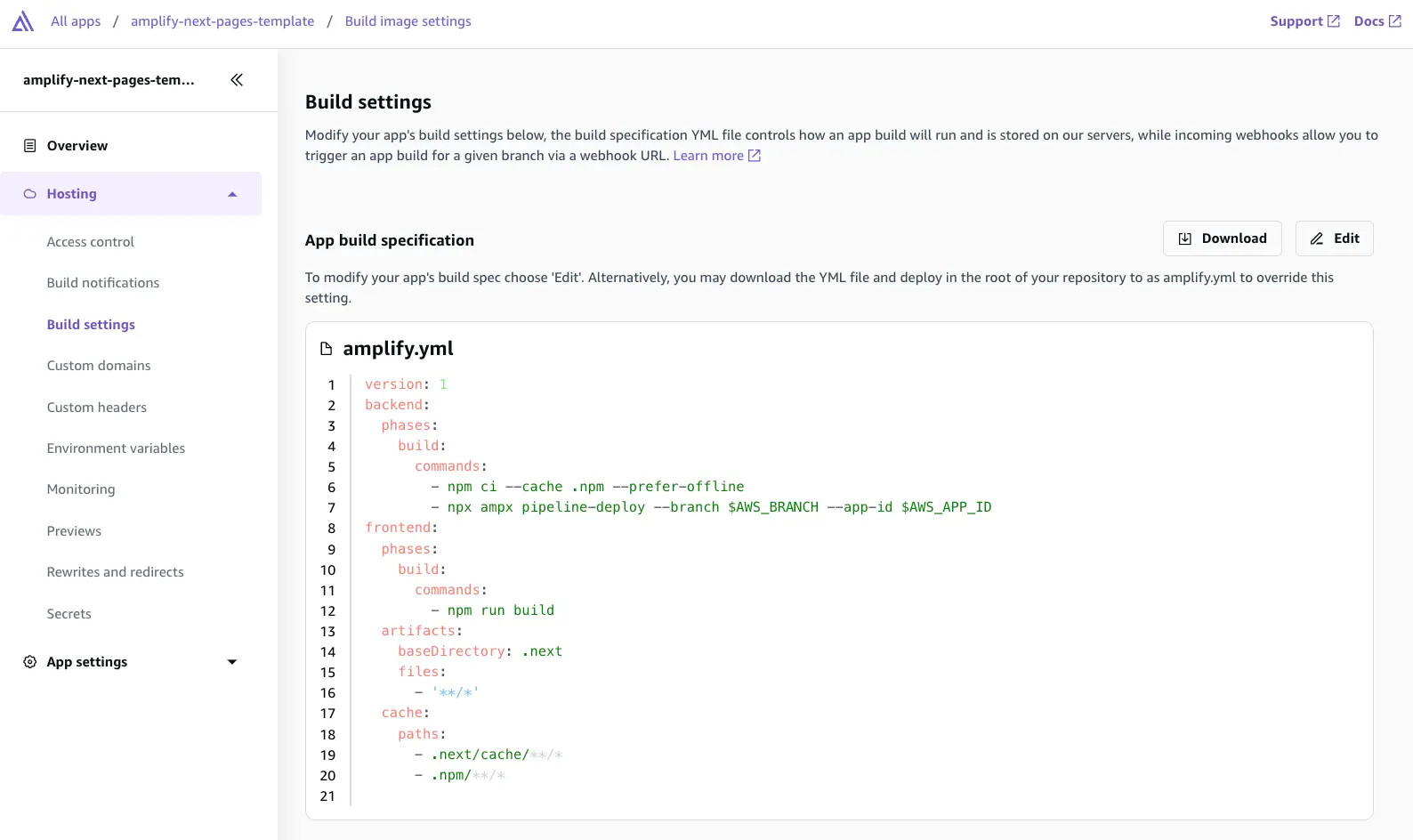Click line number 21 in the editor

(x=327, y=796)
